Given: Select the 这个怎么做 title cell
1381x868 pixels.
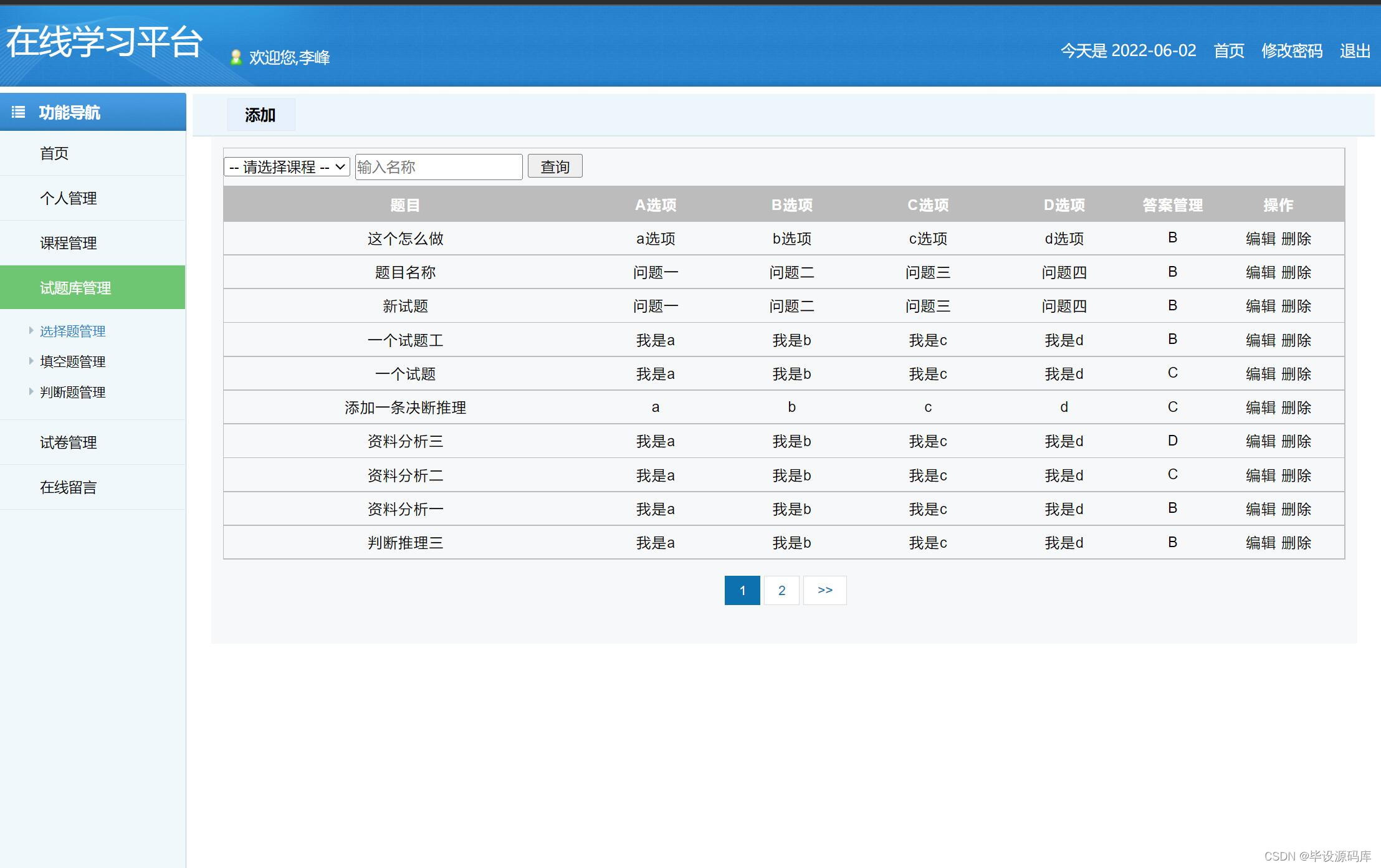Looking at the screenshot, I should pyautogui.click(x=405, y=239).
